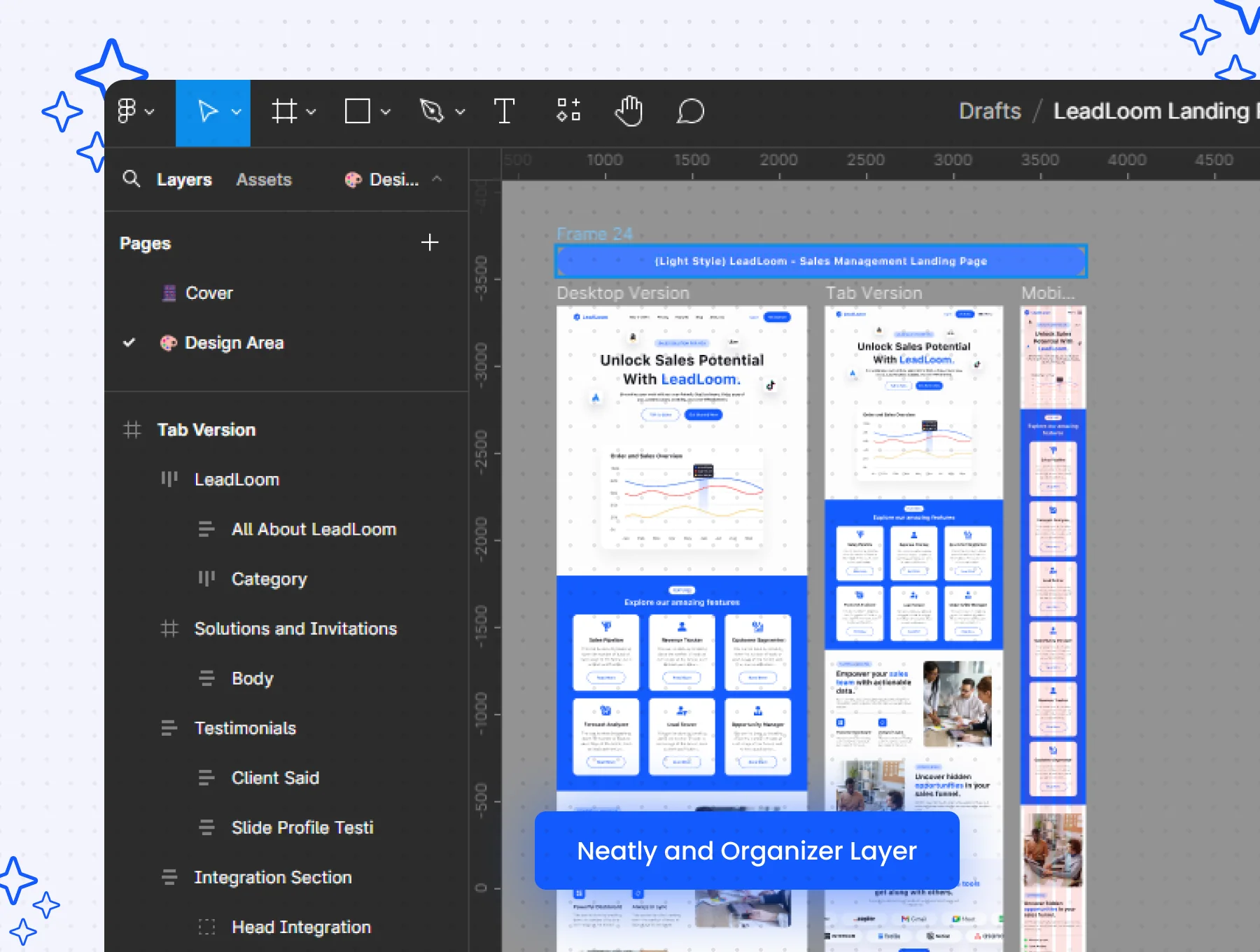Image resolution: width=1260 pixels, height=952 pixels.
Task: Switch to the Layers tab
Action: [184, 180]
